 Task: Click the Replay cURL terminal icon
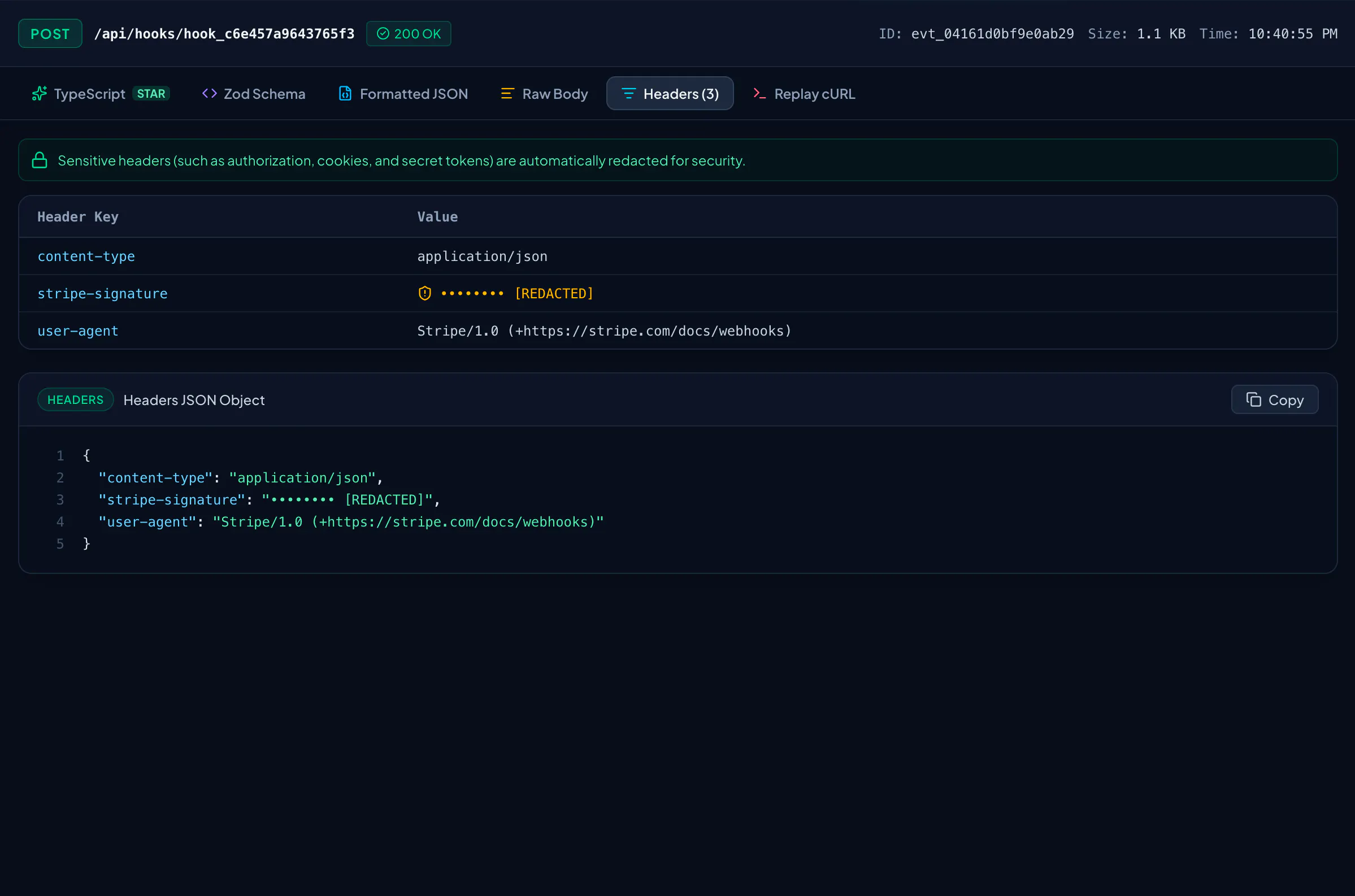[x=759, y=94]
